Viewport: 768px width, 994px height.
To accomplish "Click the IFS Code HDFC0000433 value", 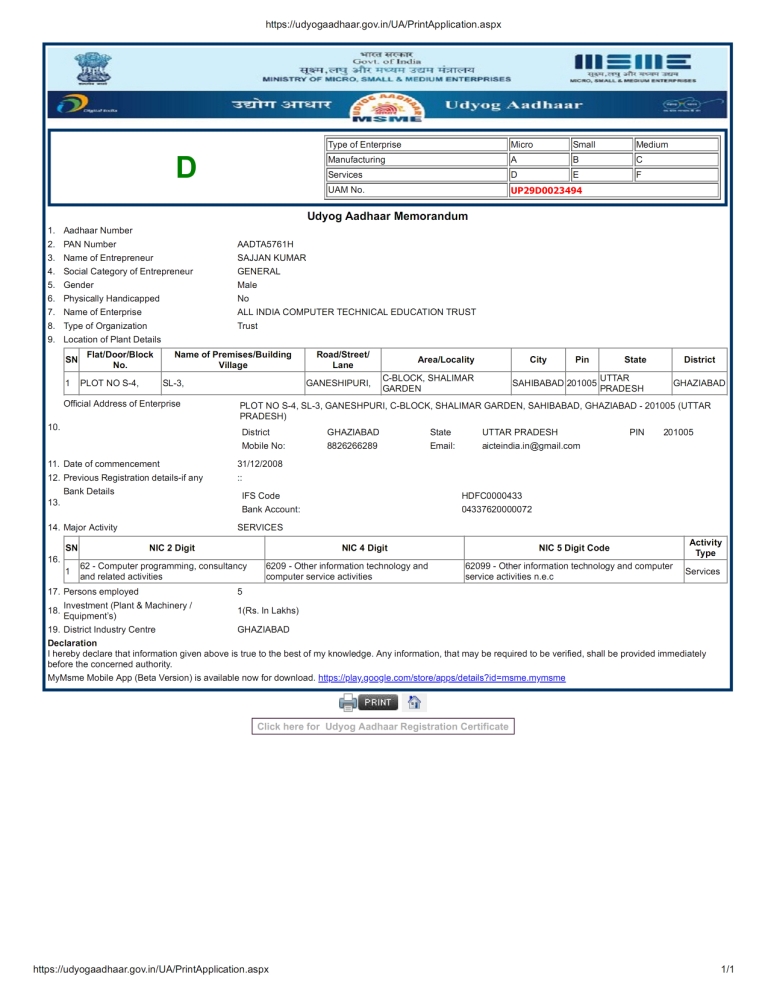I will 491,496.
